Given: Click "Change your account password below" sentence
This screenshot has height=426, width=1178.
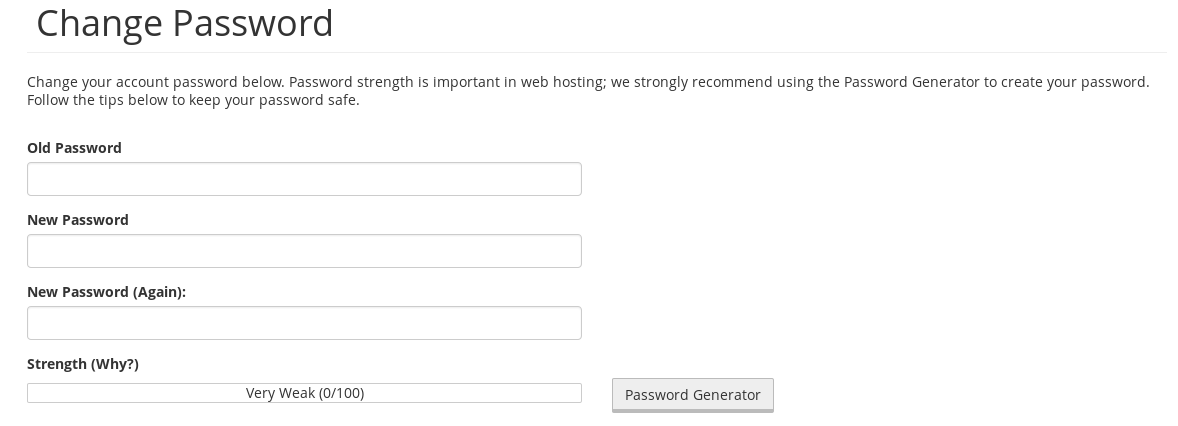Looking at the screenshot, I should (x=156, y=83).
